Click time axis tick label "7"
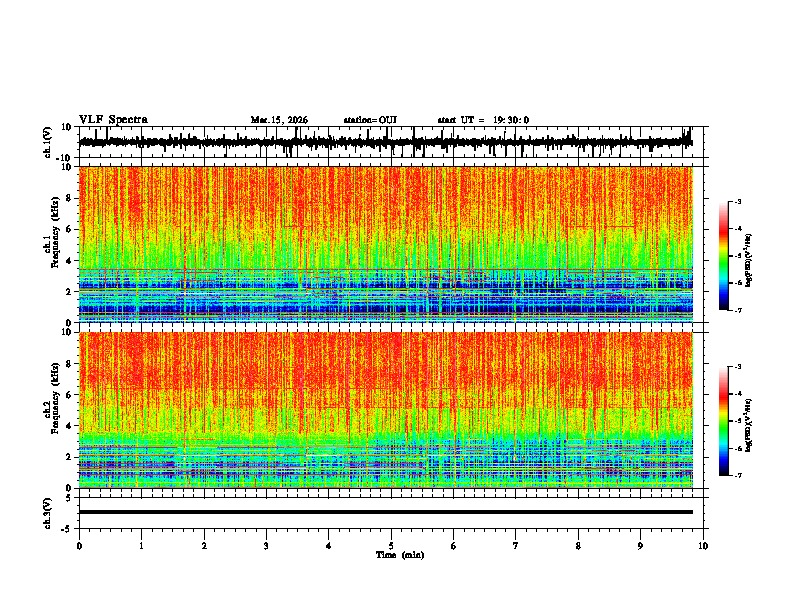 pyautogui.click(x=516, y=546)
